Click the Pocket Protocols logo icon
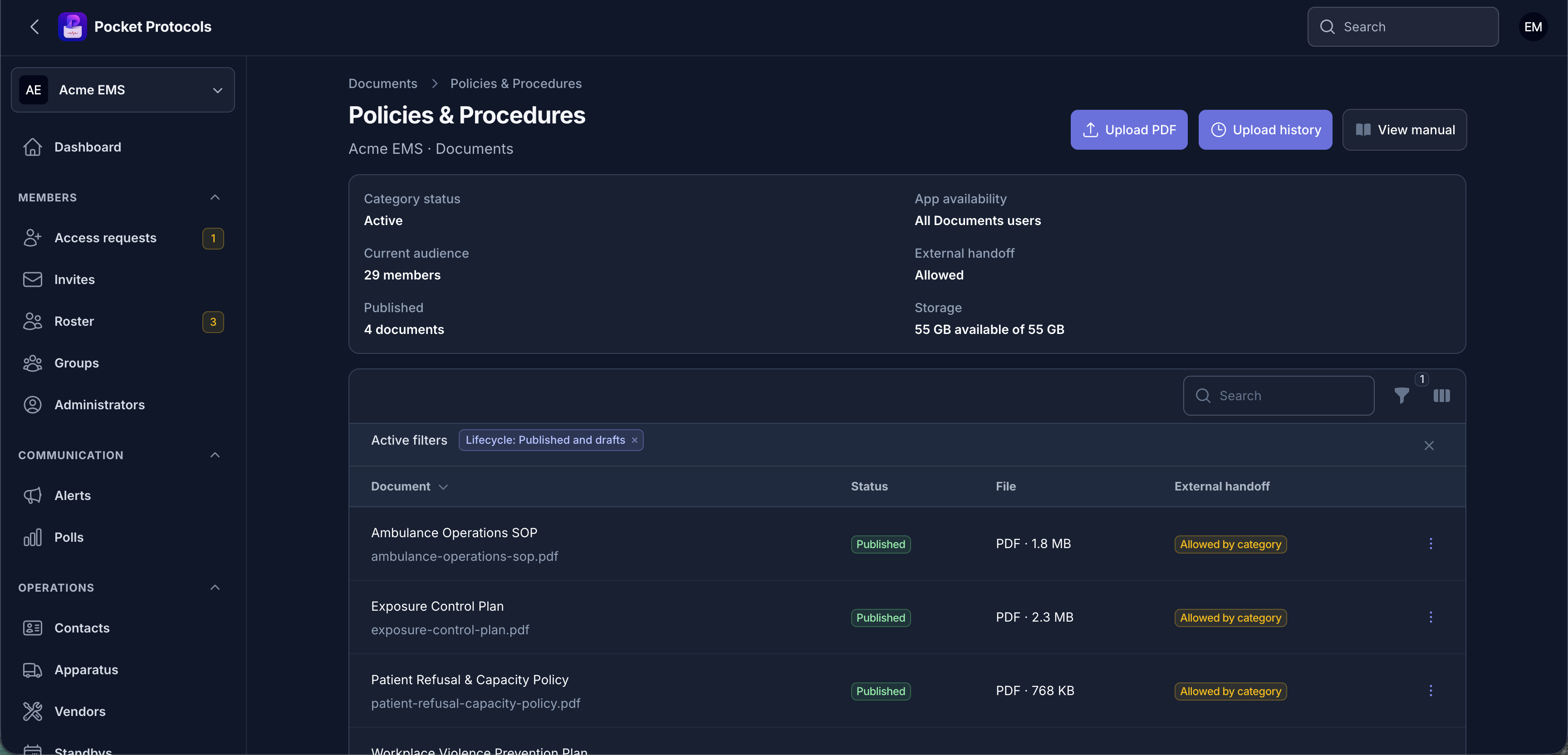Image resolution: width=1568 pixels, height=755 pixels. [x=73, y=27]
